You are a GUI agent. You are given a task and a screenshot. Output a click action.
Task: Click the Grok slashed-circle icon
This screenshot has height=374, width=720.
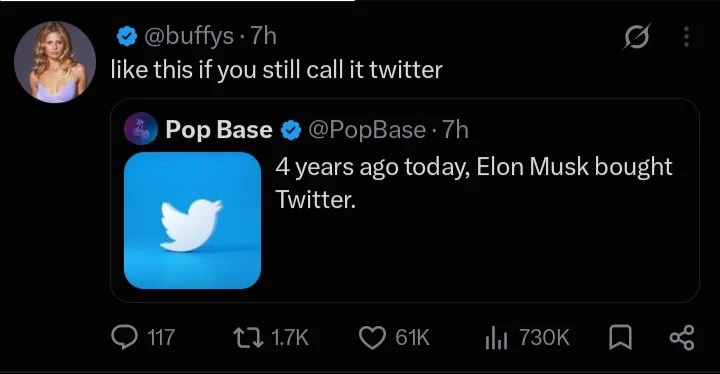(636, 36)
